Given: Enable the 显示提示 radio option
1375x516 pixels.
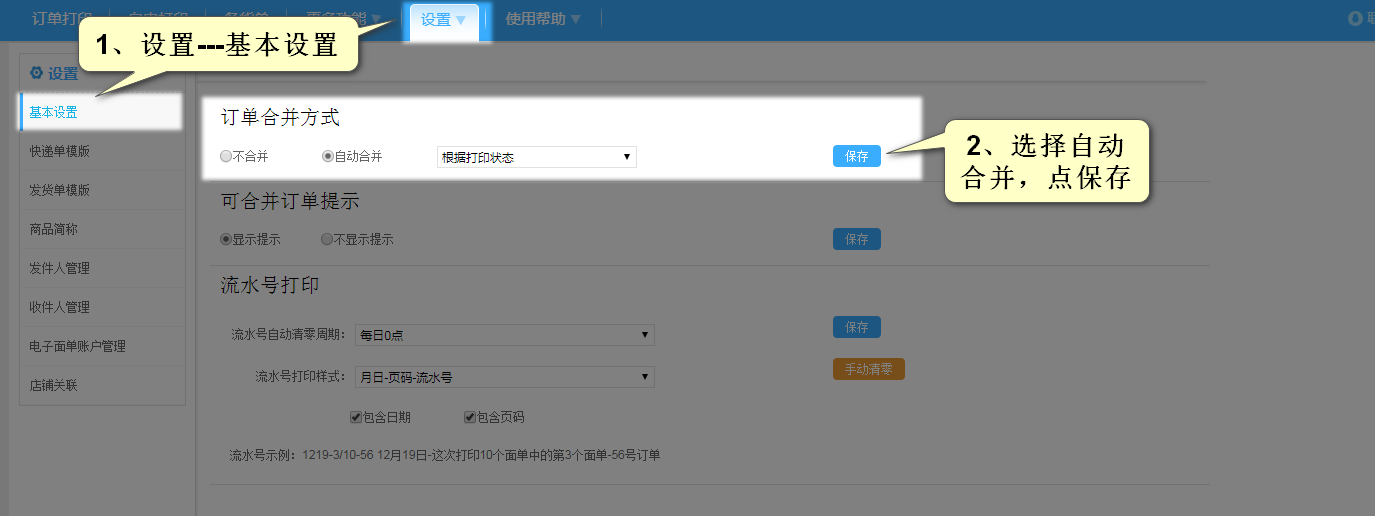Looking at the screenshot, I should tap(226, 240).
